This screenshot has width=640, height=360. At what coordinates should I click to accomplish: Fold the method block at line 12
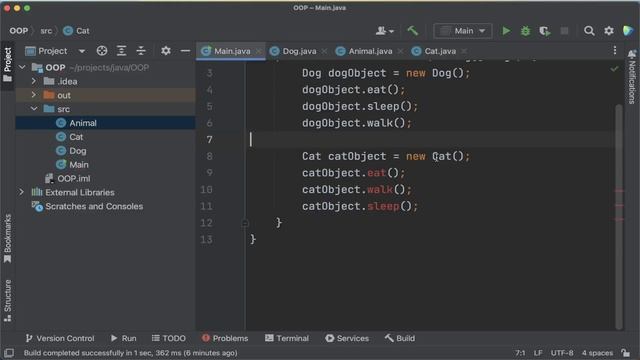245,223
